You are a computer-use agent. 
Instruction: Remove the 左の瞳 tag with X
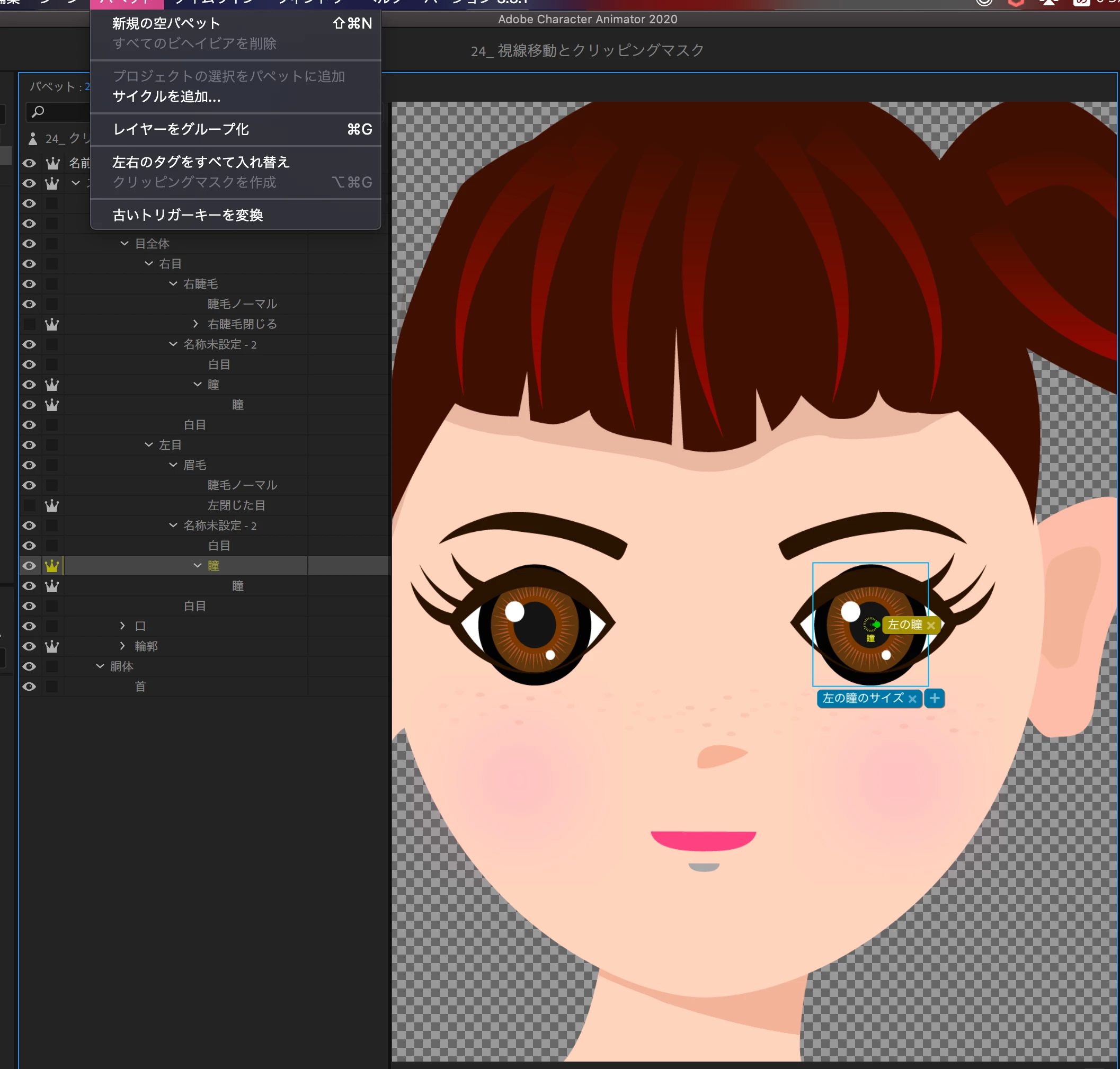coord(931,625)
